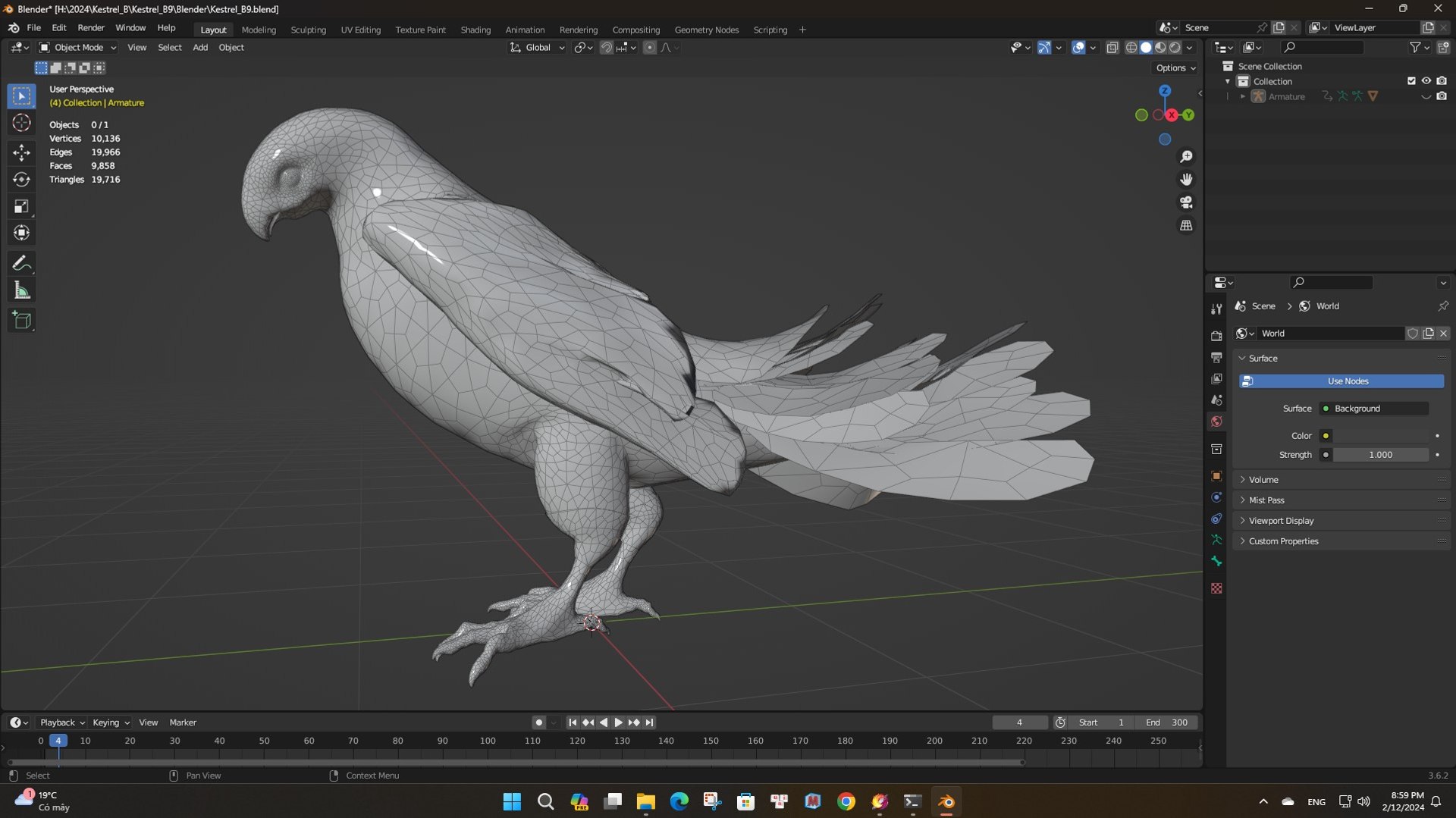1456x818 pixels.
Task: Open the Playback dropdown in timeline
Action: tap(62, 722)
